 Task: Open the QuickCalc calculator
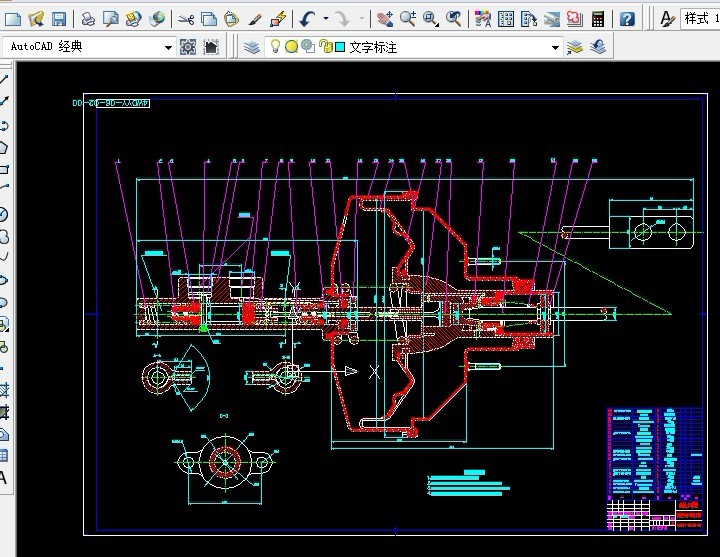tap(598, 18)
